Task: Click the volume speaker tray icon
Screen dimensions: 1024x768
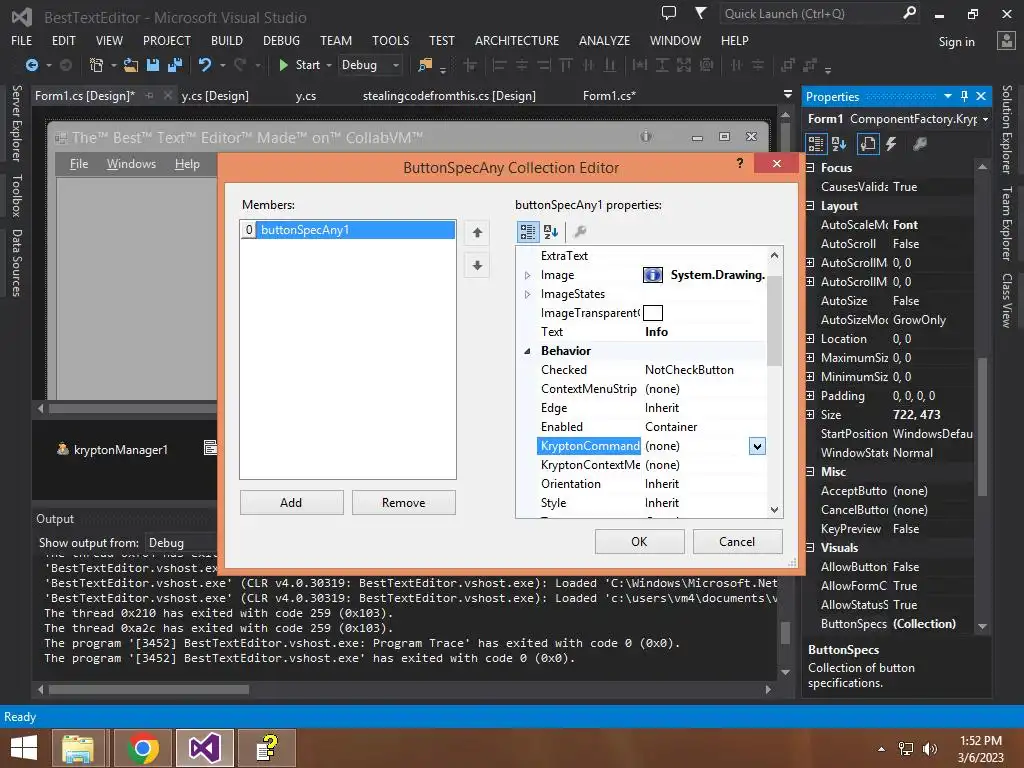Action: [x=929, y=749]
